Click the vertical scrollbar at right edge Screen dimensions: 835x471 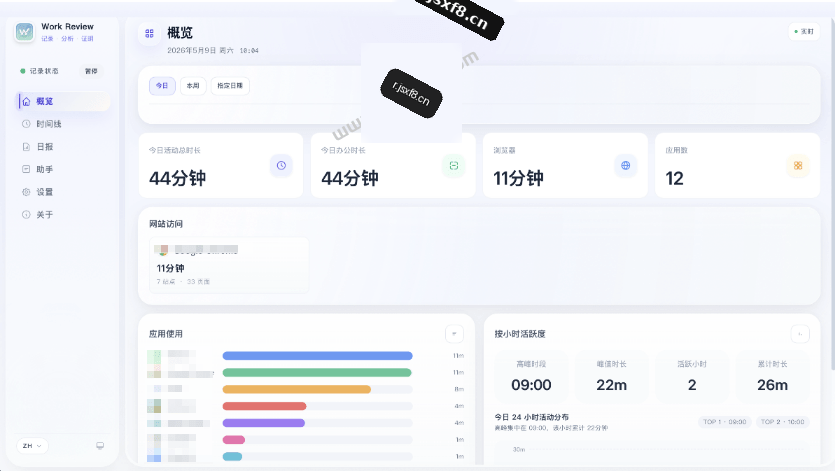(832, 193)
